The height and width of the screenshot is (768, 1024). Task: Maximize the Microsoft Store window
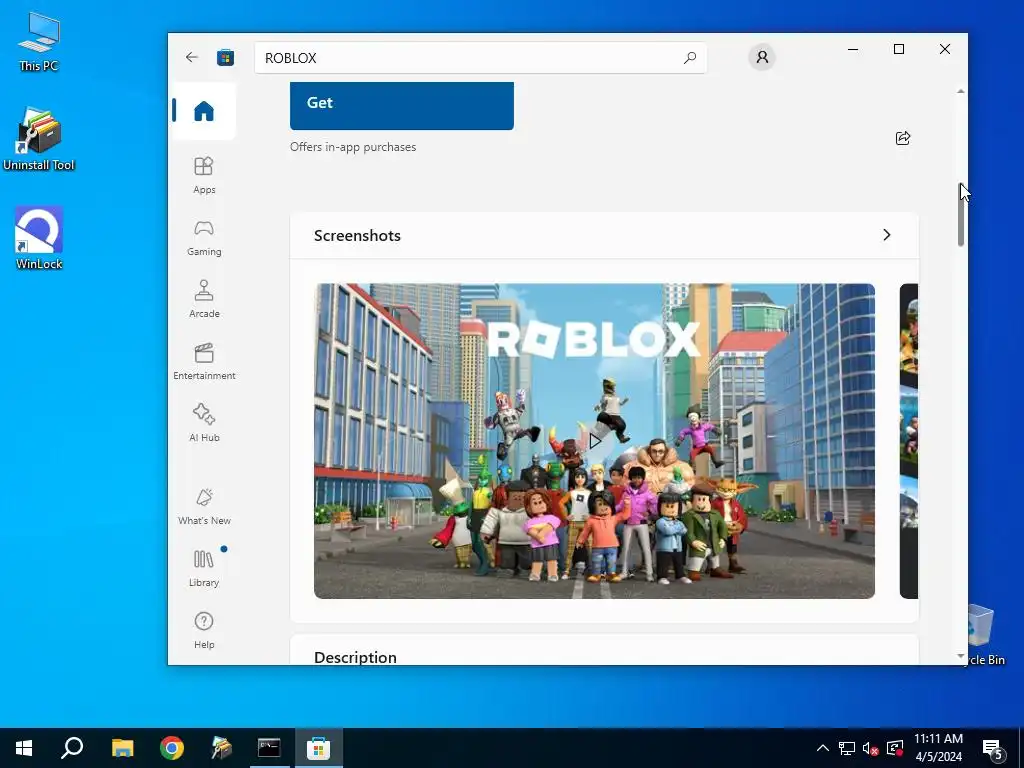pyautogui.click(x=899, y=49)
